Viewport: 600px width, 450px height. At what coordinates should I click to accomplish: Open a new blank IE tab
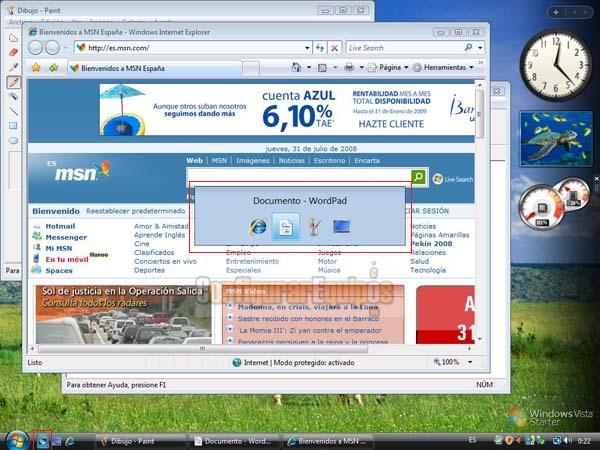pyautogui.click(x=251, y=69)
